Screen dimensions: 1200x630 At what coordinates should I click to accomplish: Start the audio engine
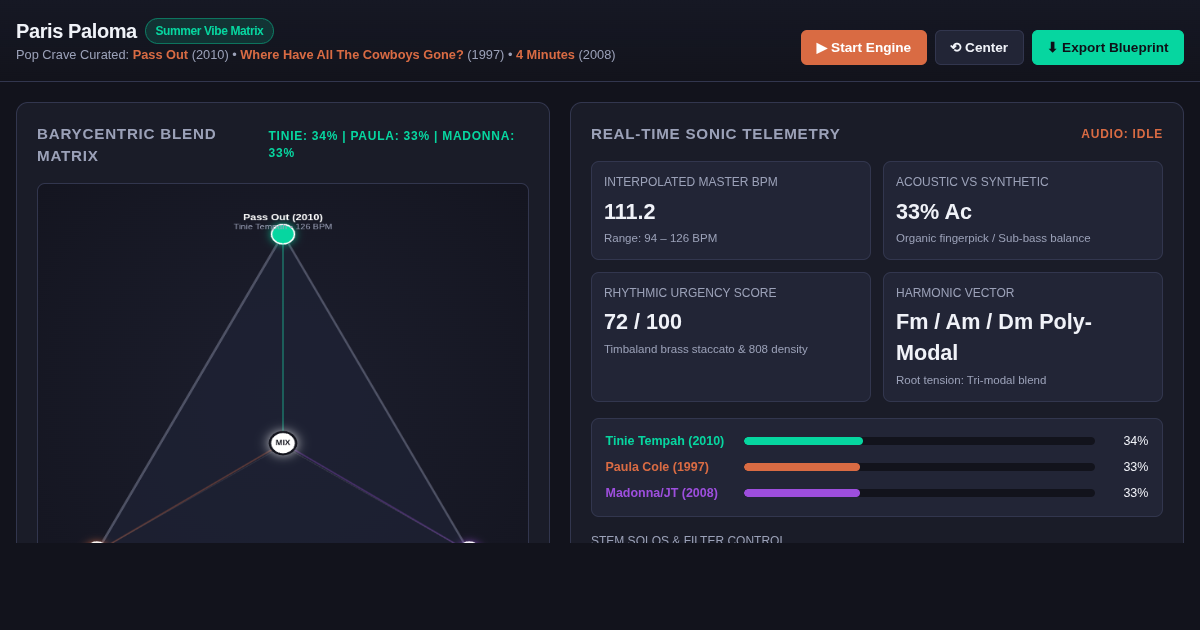864,47
